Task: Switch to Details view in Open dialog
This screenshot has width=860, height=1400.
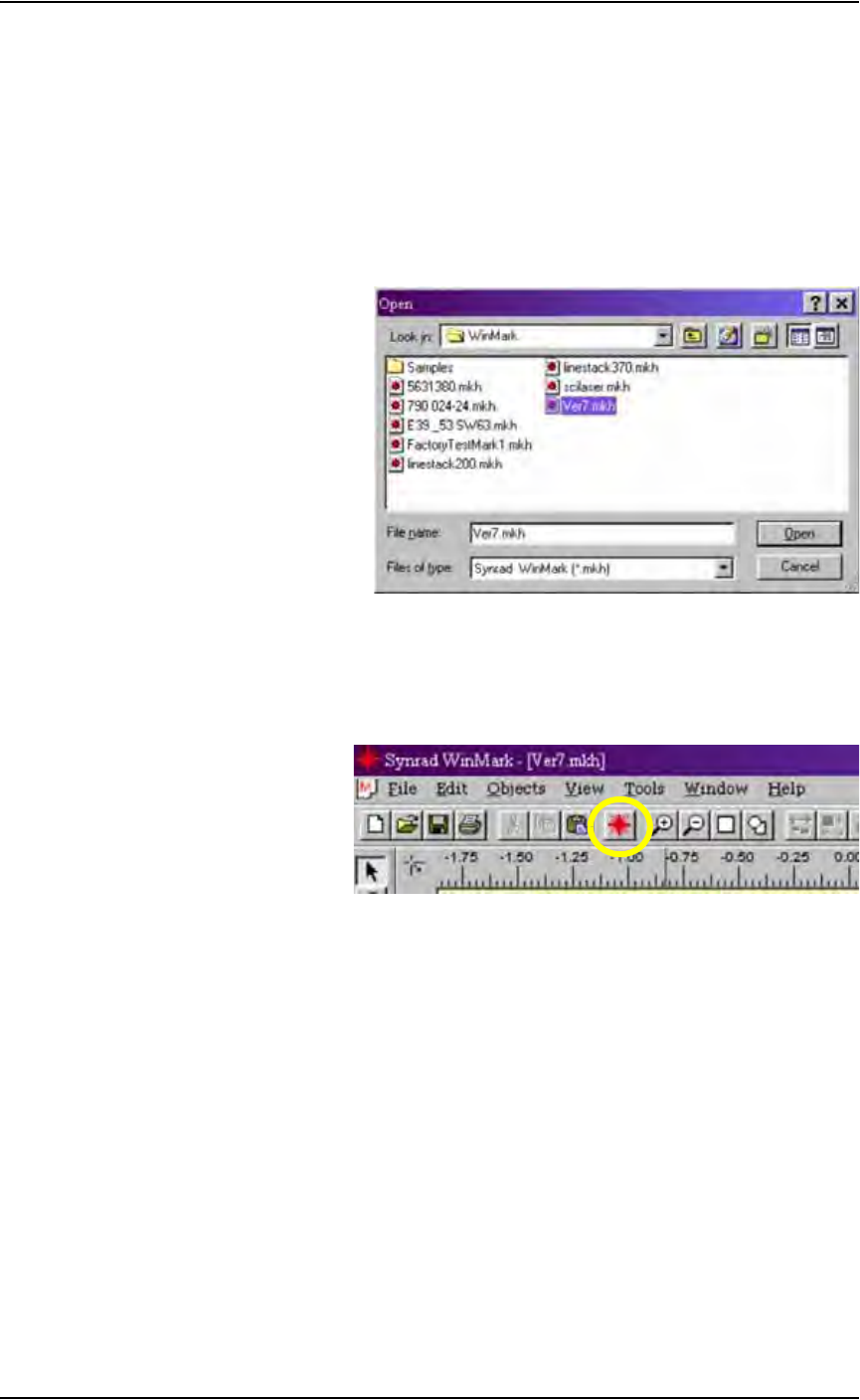Action: point(824,337)
